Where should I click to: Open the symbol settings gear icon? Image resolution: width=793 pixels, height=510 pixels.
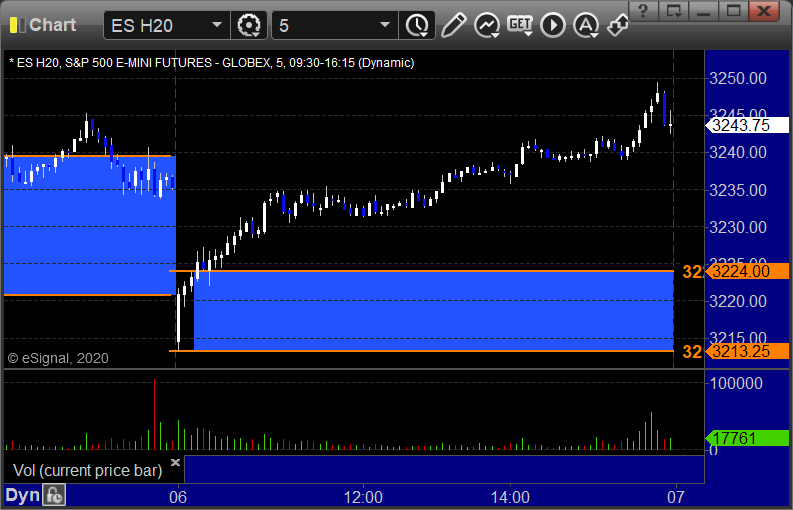(248, 25)
